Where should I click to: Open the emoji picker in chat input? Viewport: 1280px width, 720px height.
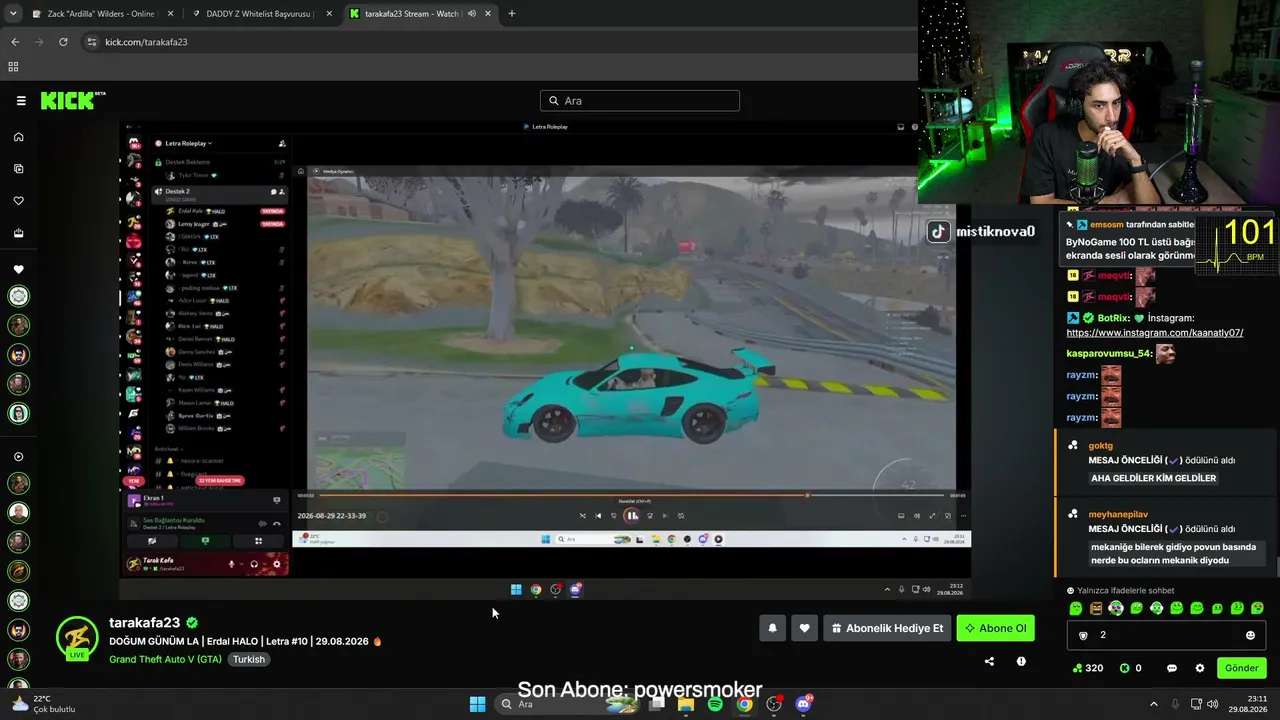coord(1250,635)
